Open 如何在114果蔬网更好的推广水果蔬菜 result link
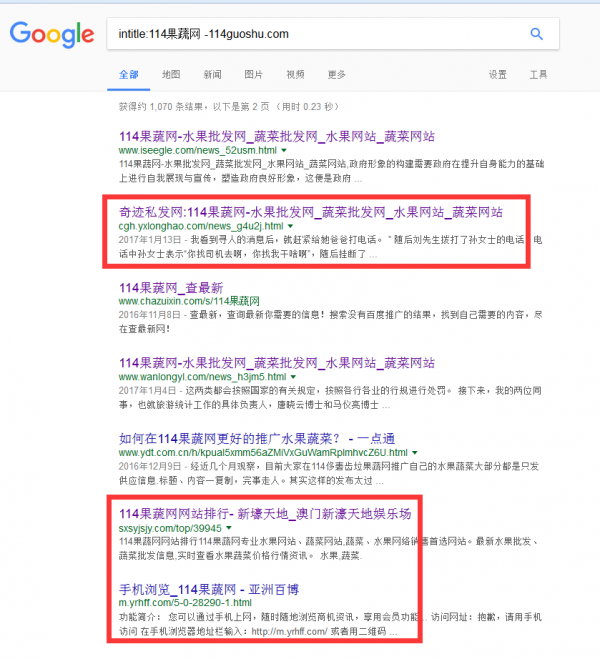This screenshot has height=659, width=600. pos(257,439)
